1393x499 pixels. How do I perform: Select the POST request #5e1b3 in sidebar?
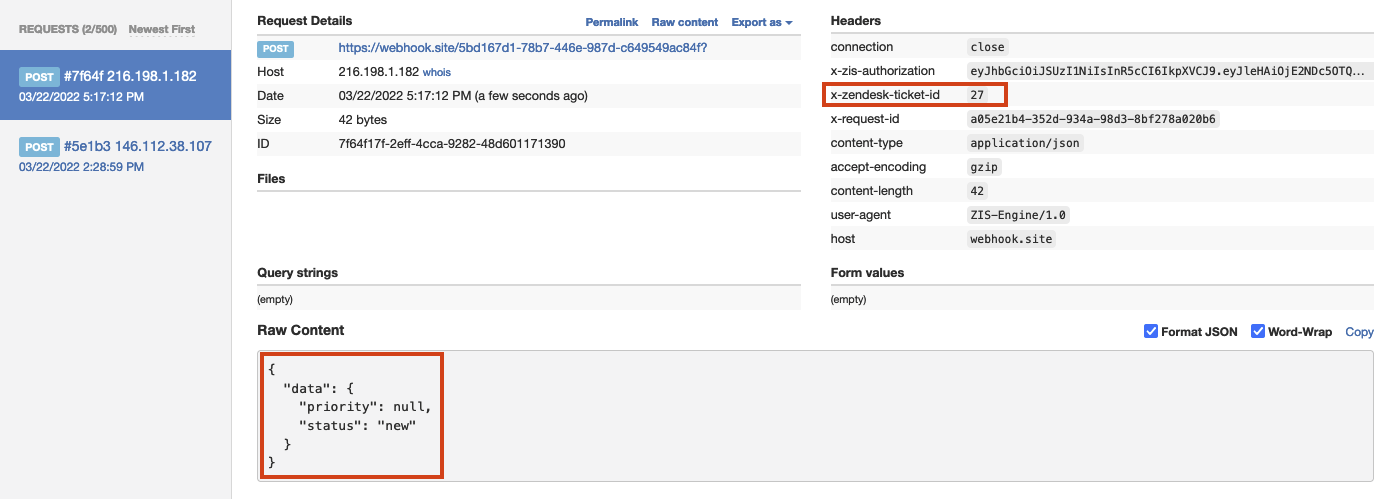click(115, 156)
